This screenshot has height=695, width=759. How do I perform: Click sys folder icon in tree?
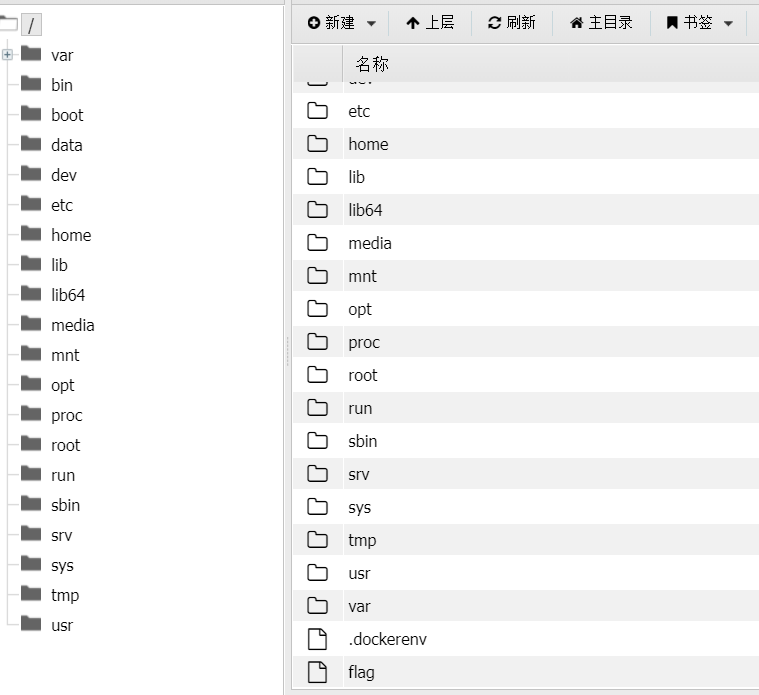coord(31,564)
